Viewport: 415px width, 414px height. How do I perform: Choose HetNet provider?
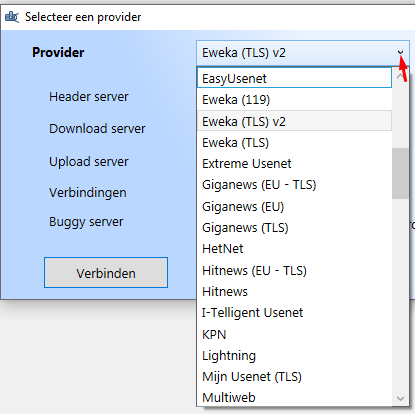[x=294, y=249]
